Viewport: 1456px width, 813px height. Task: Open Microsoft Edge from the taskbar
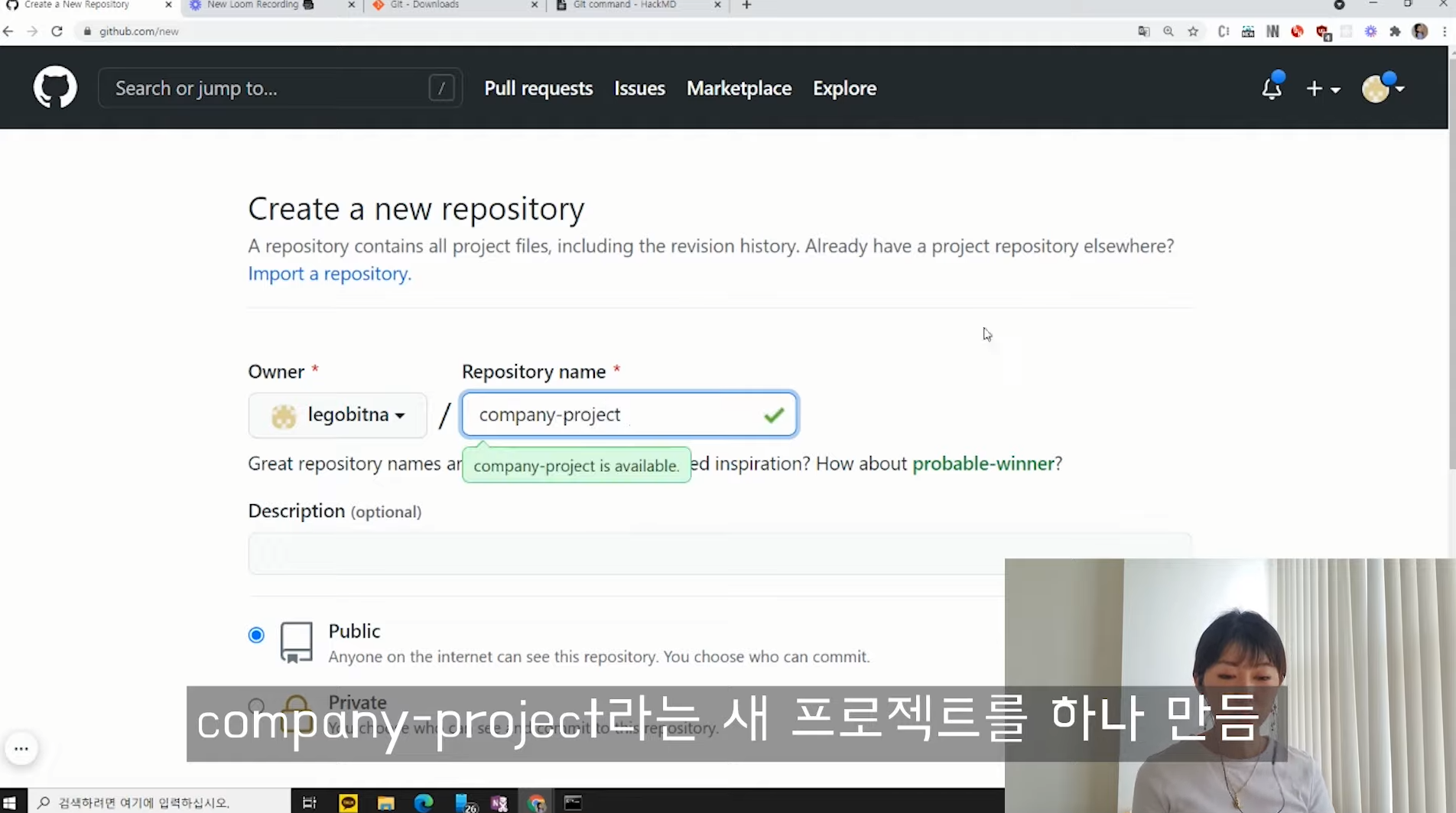[423, 802]
